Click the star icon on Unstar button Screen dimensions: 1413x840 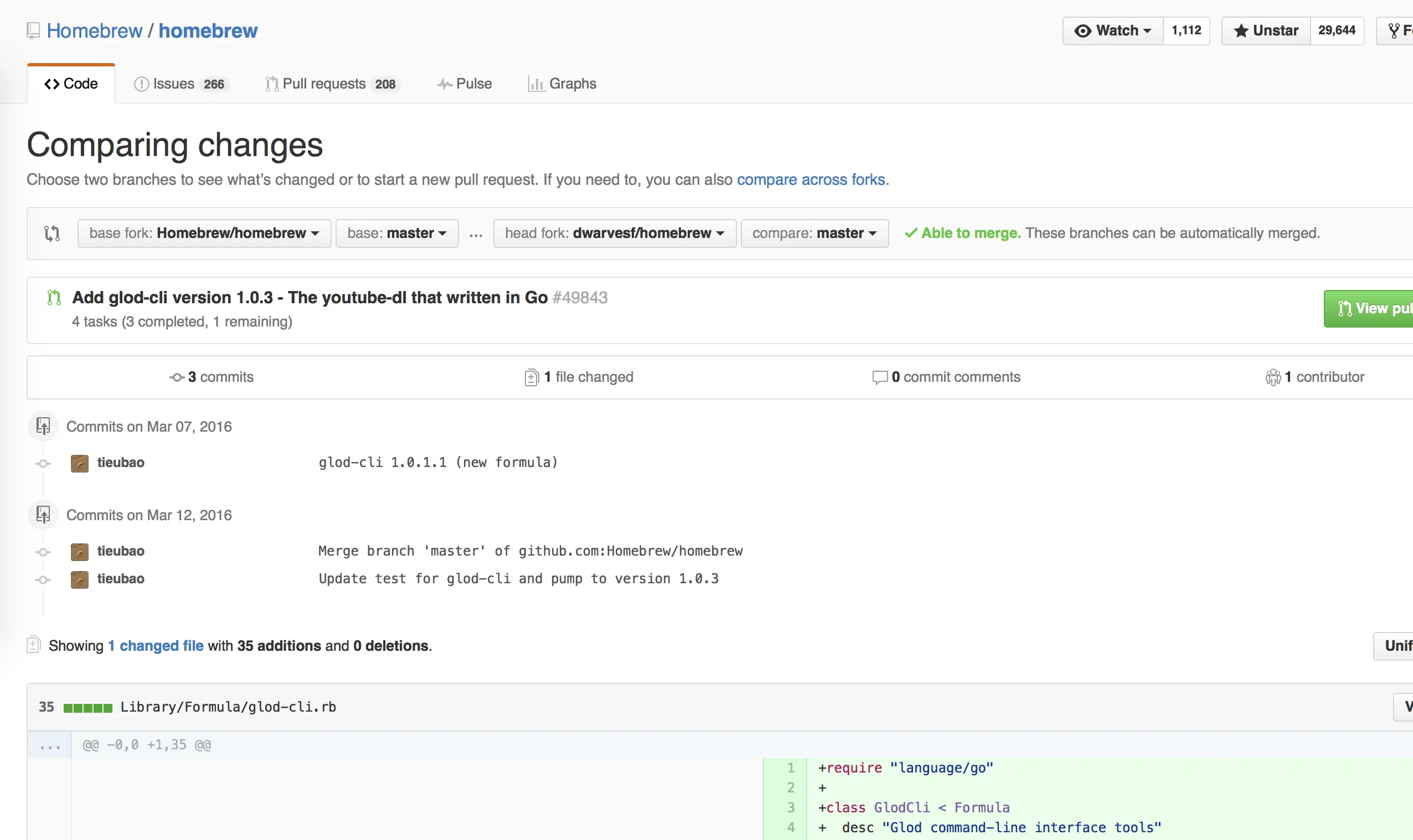pyautogui.click(x=1241, y=31)
